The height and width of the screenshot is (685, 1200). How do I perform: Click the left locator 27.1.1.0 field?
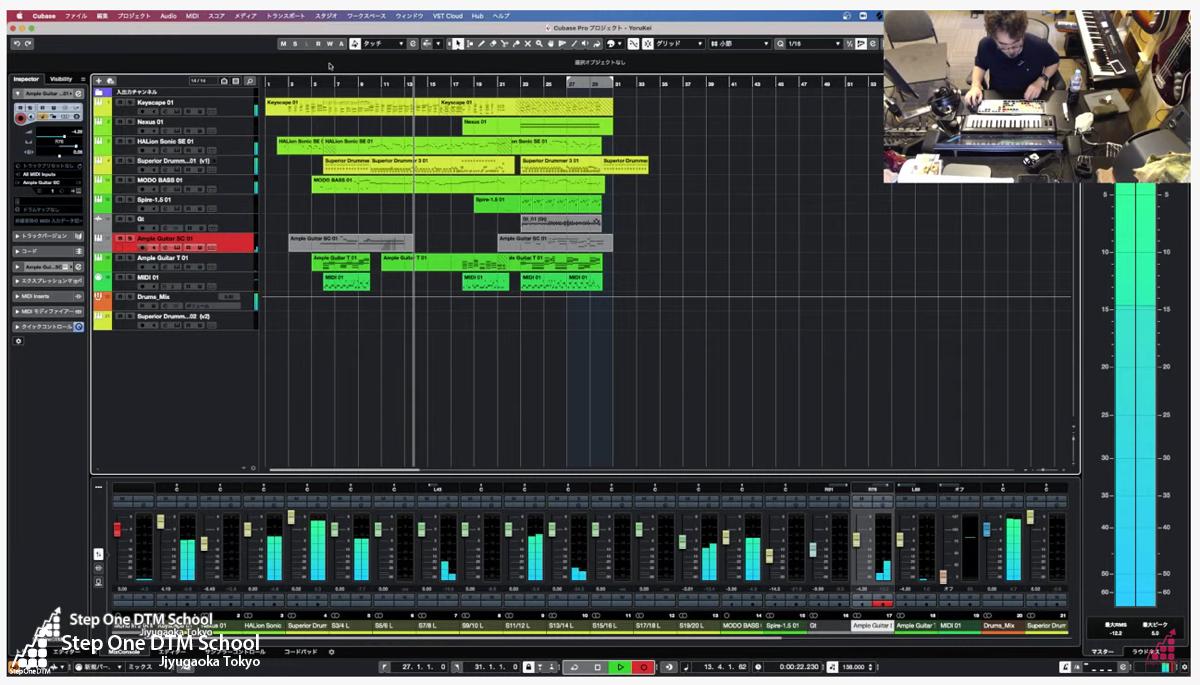pos(424,667)
